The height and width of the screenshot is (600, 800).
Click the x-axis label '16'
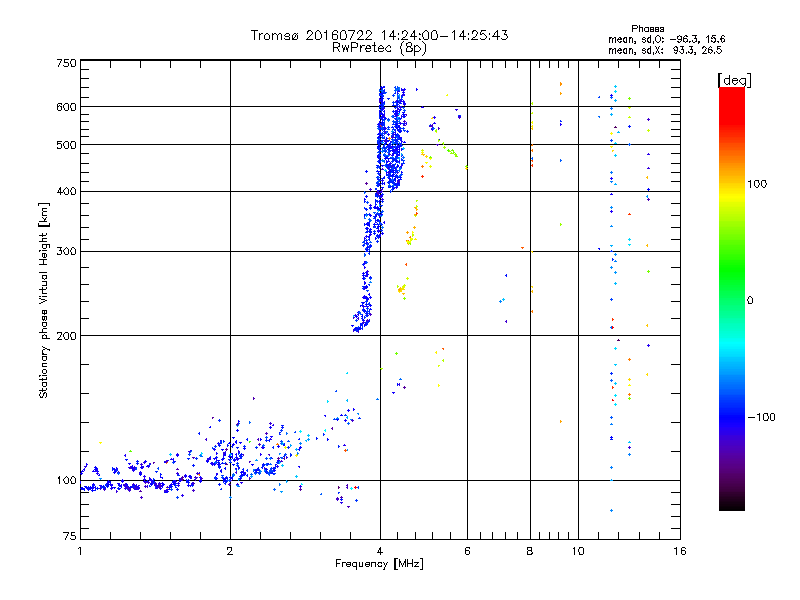coord(680,551)
